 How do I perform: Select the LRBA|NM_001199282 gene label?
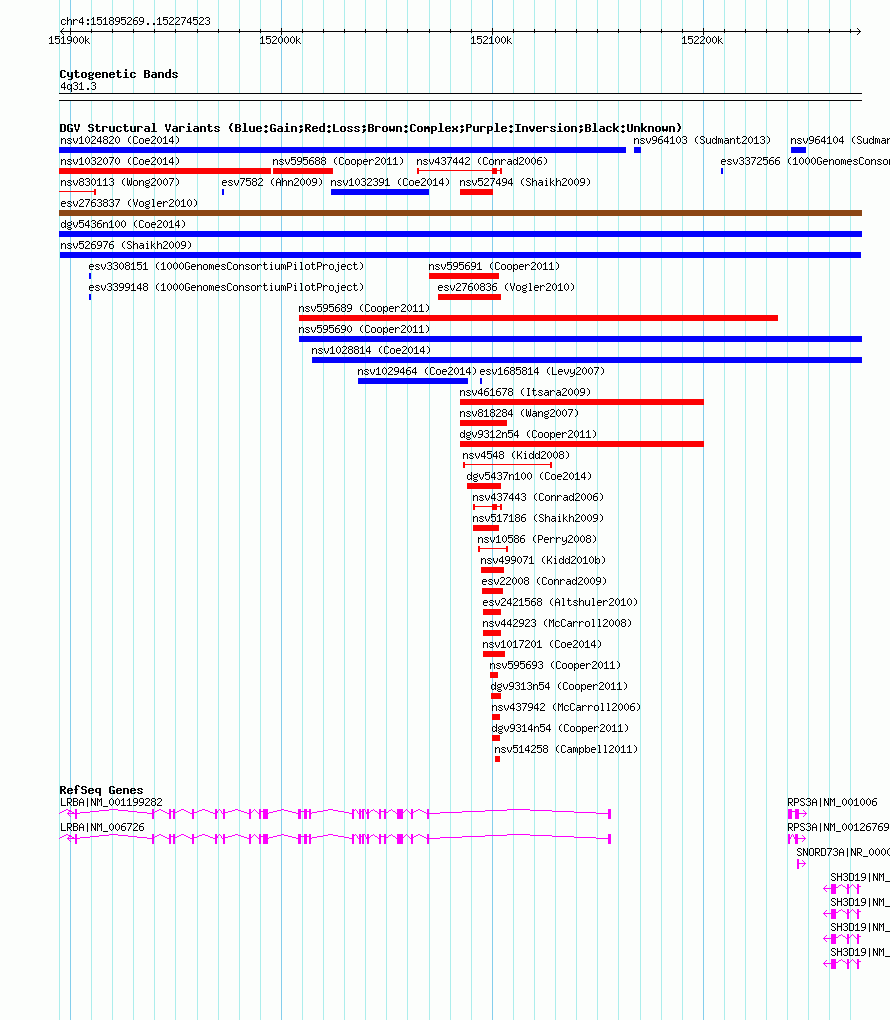pyautogui.click(x=111, y=803)
